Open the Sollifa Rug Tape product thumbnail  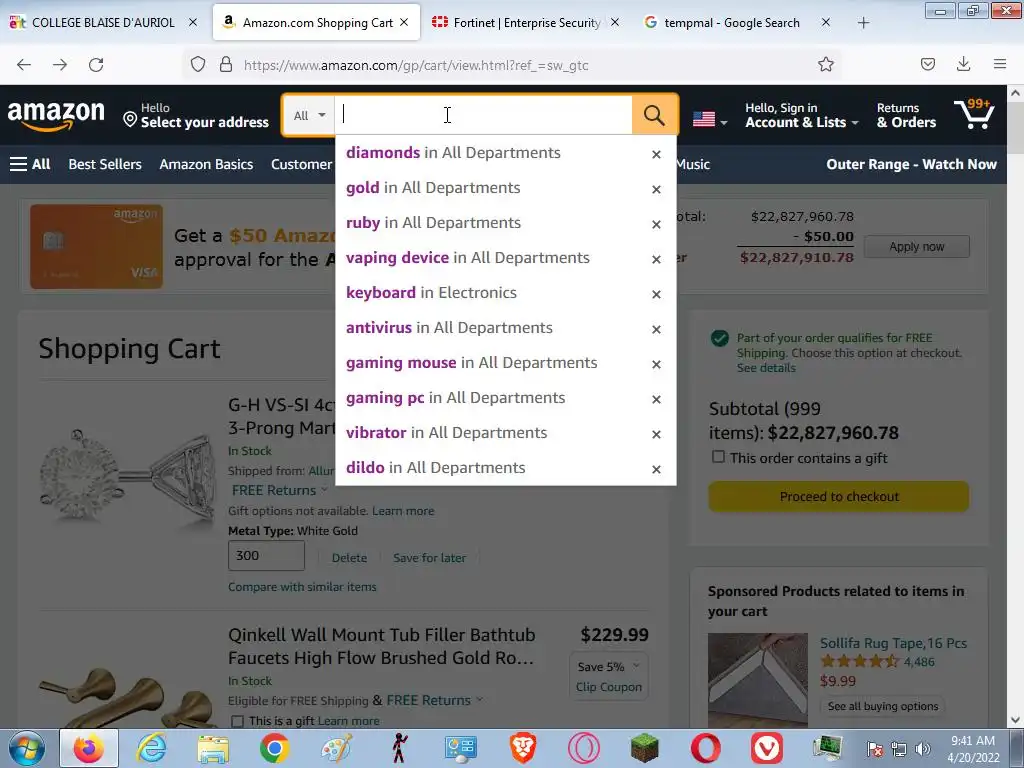point(758,679)
